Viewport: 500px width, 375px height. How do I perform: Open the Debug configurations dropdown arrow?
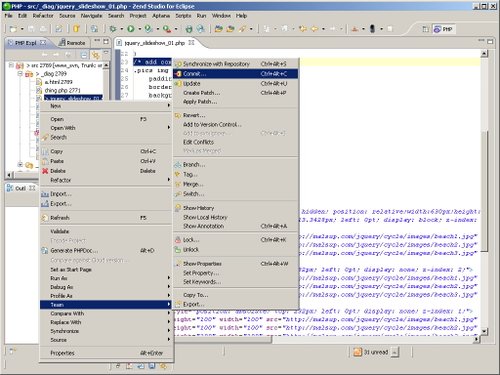click(x=122, y=29)
